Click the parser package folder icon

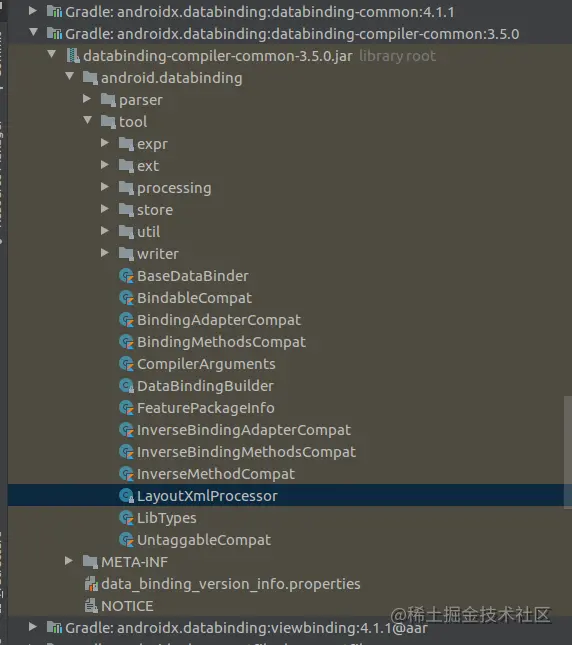[108, 100]
